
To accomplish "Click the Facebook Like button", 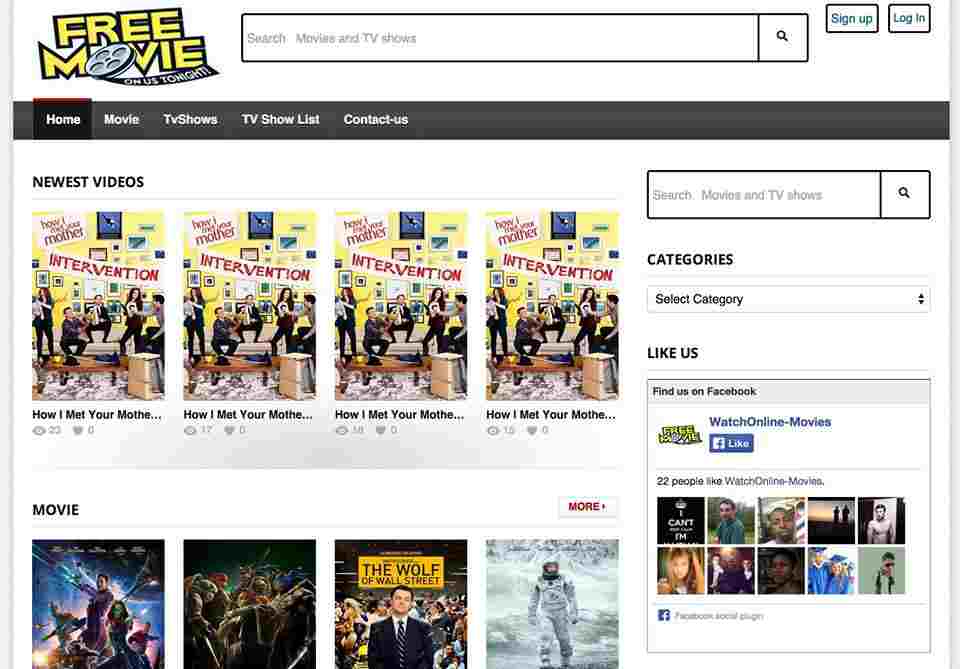I will pyautogui.click(x=731, y=443).
